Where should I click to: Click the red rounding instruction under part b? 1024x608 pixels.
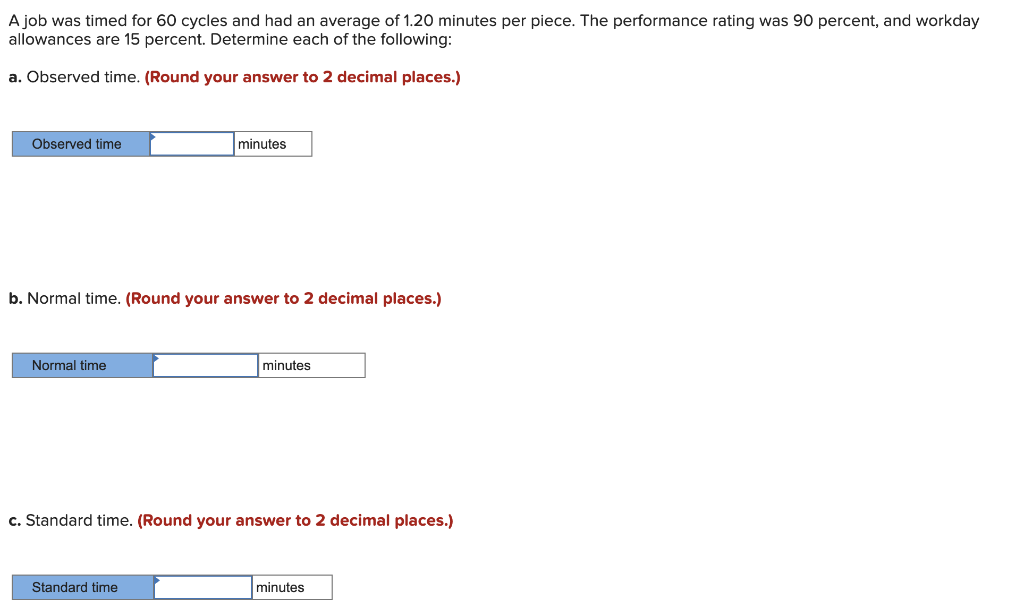pos(284,298)
